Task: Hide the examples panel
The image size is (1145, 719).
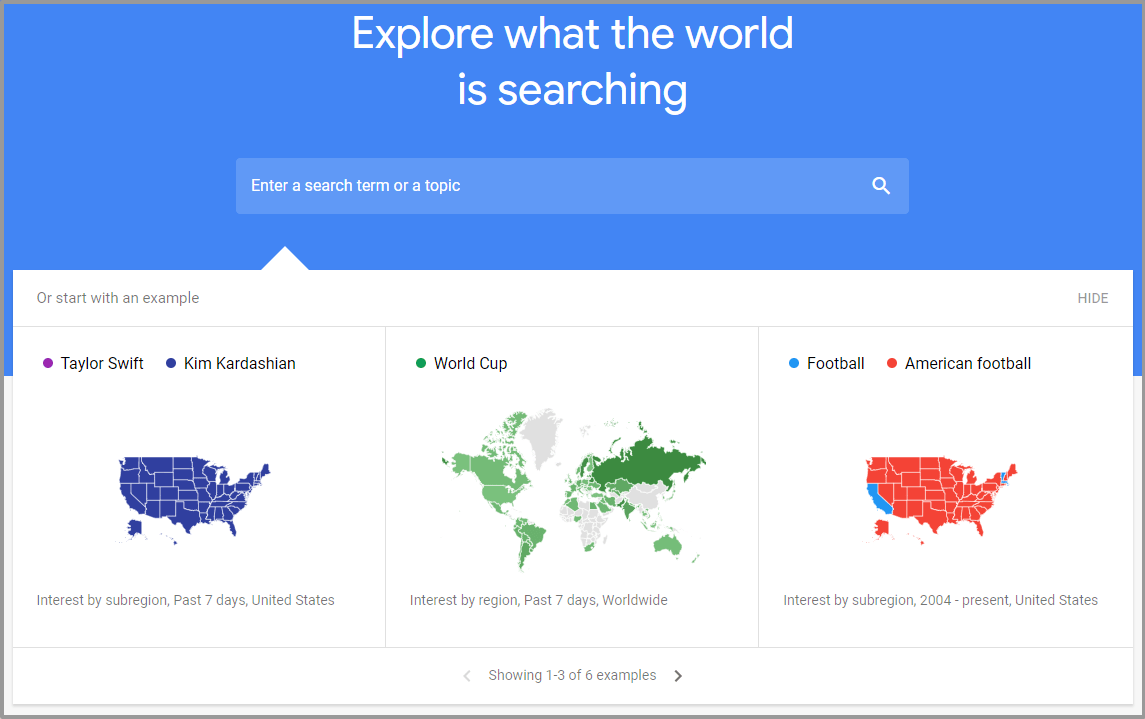Action: coord(1092,298)
